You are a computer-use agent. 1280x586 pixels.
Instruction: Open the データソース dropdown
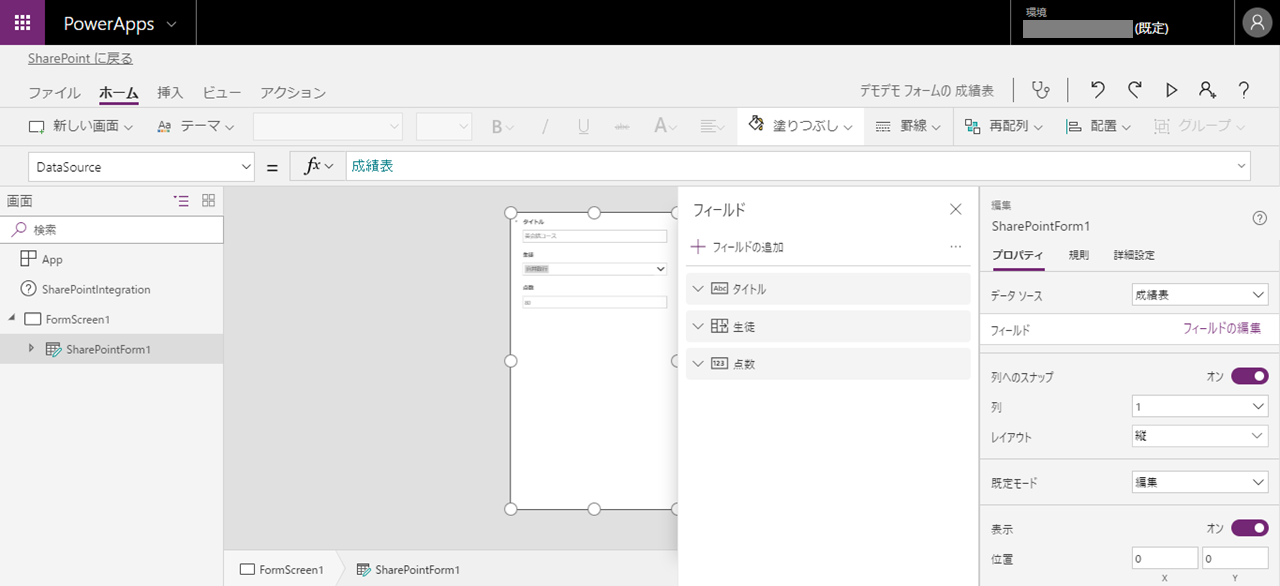pos(1198,293)
